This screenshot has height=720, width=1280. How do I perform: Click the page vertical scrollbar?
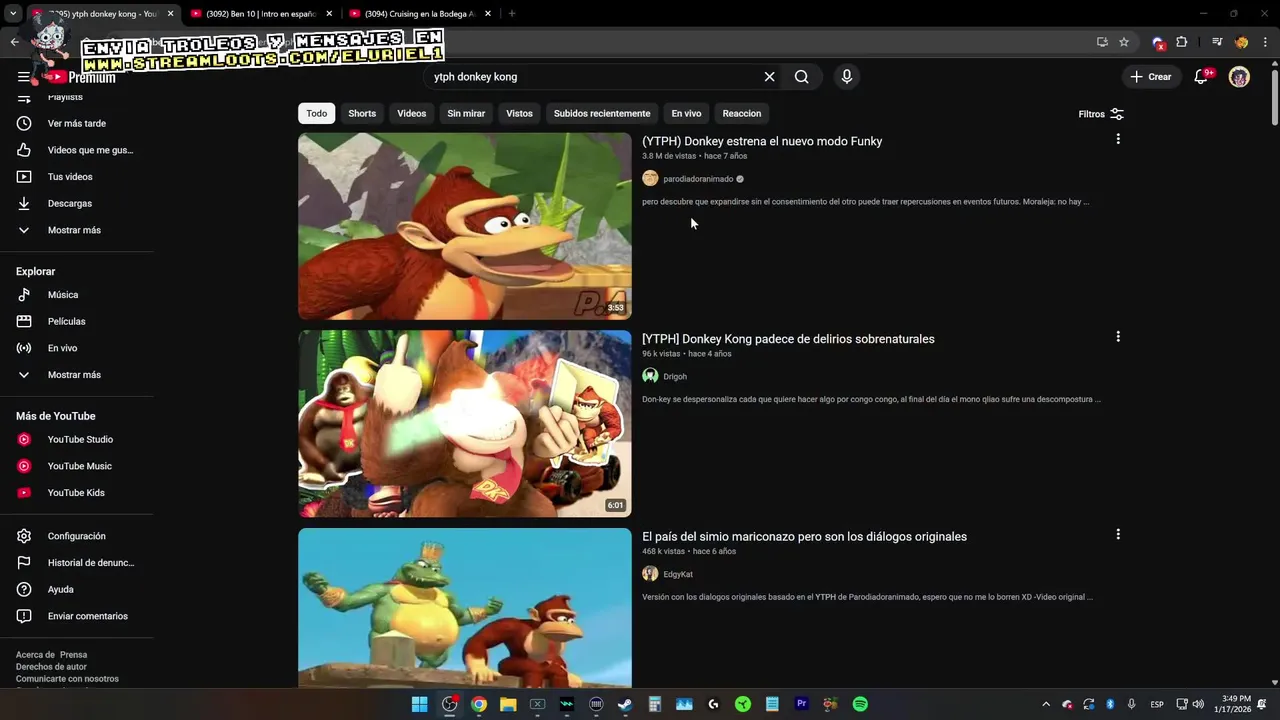pos(1274,98)
